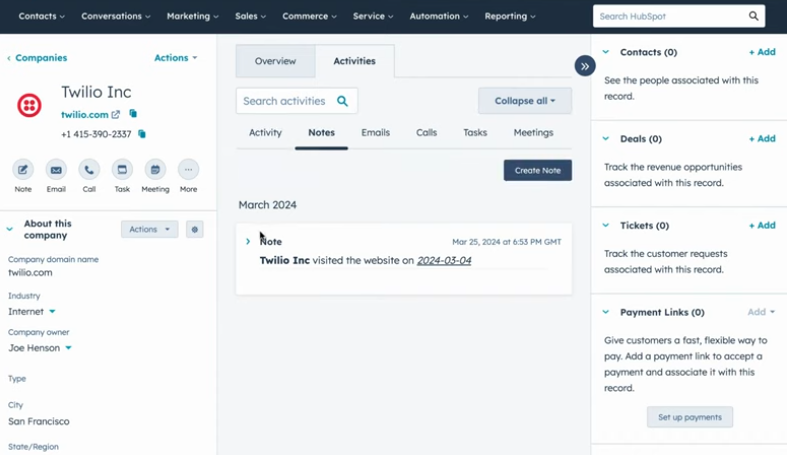Viewport: 787px width, 455px height.
Task: Open the Conversations menu
Action: tap(116, 16)
